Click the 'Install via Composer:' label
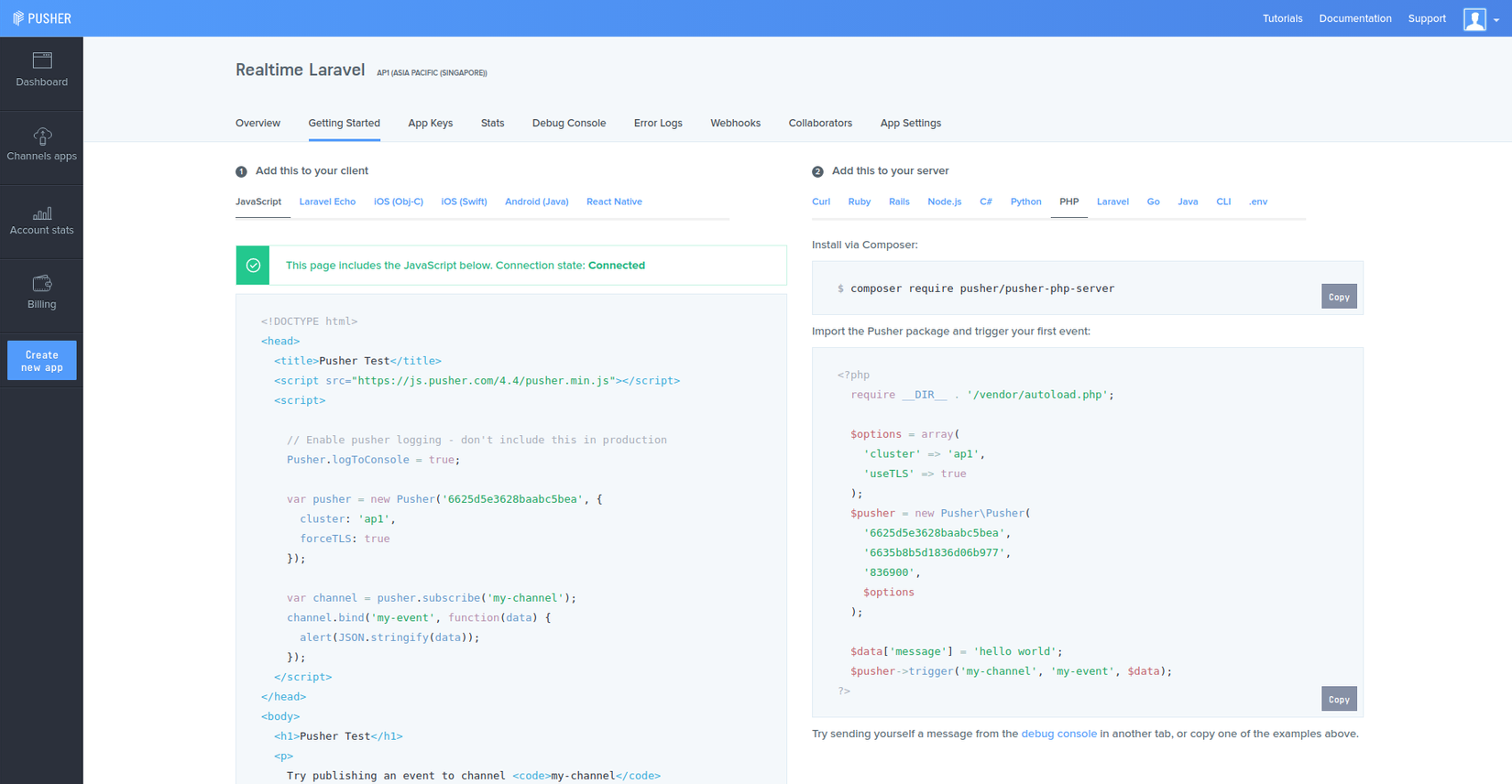The image size is (1512, 784). [x=865, y=245]
